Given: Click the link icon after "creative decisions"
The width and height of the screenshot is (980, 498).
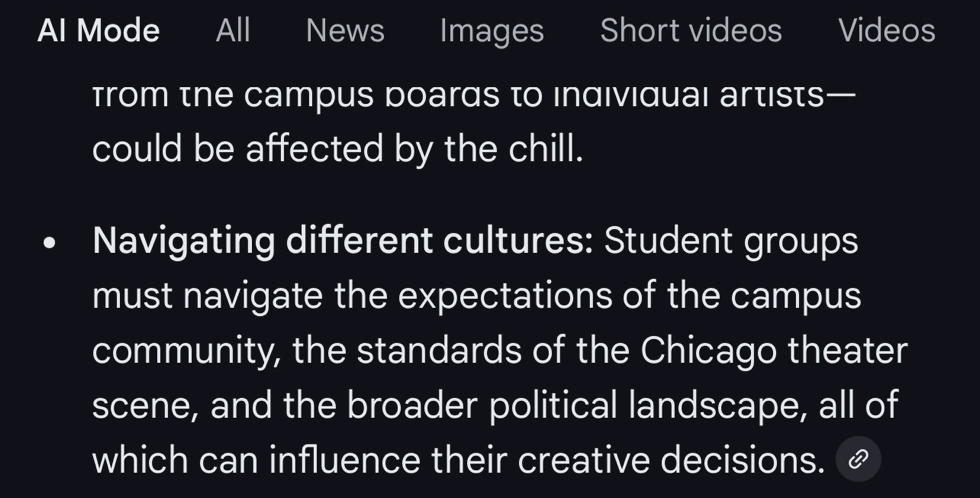Looking at the screenshot, I should [857, 459].
